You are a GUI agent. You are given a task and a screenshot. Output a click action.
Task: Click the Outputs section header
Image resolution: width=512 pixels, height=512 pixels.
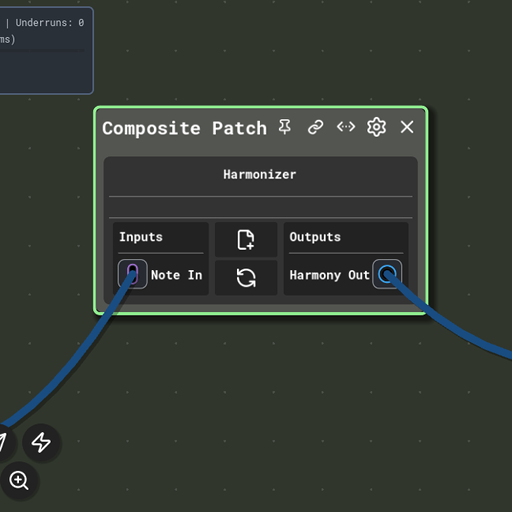point(315,237)
